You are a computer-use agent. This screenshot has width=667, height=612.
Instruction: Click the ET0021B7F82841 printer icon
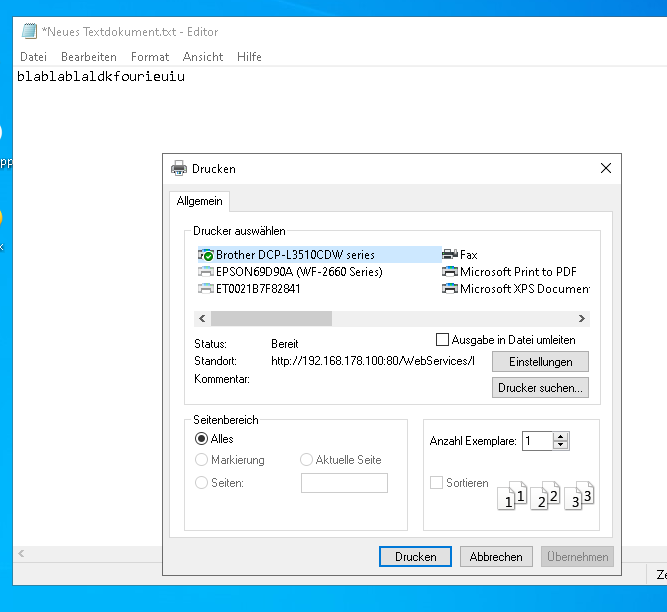click(x=206, y=289)
